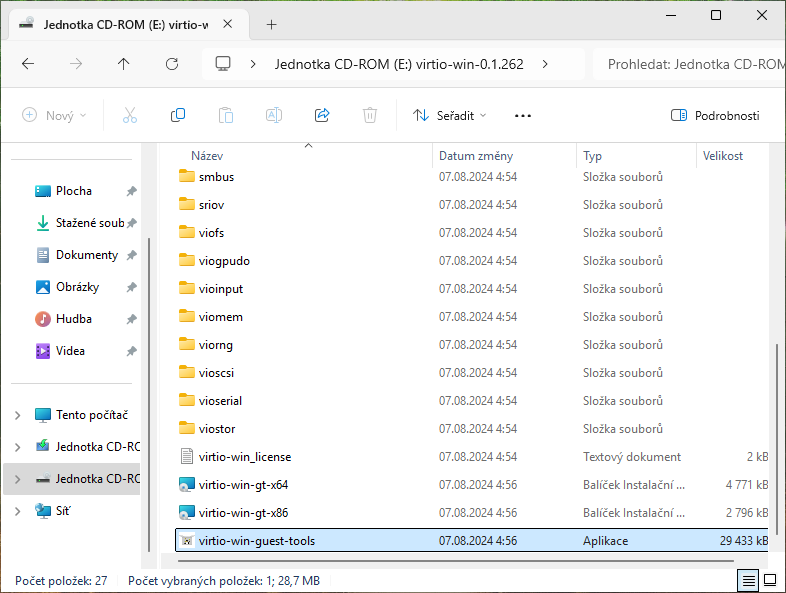Click the 4 771 kB size value
Screen dimensions: 786x593
pyautogui.click(x=747, y=485)
